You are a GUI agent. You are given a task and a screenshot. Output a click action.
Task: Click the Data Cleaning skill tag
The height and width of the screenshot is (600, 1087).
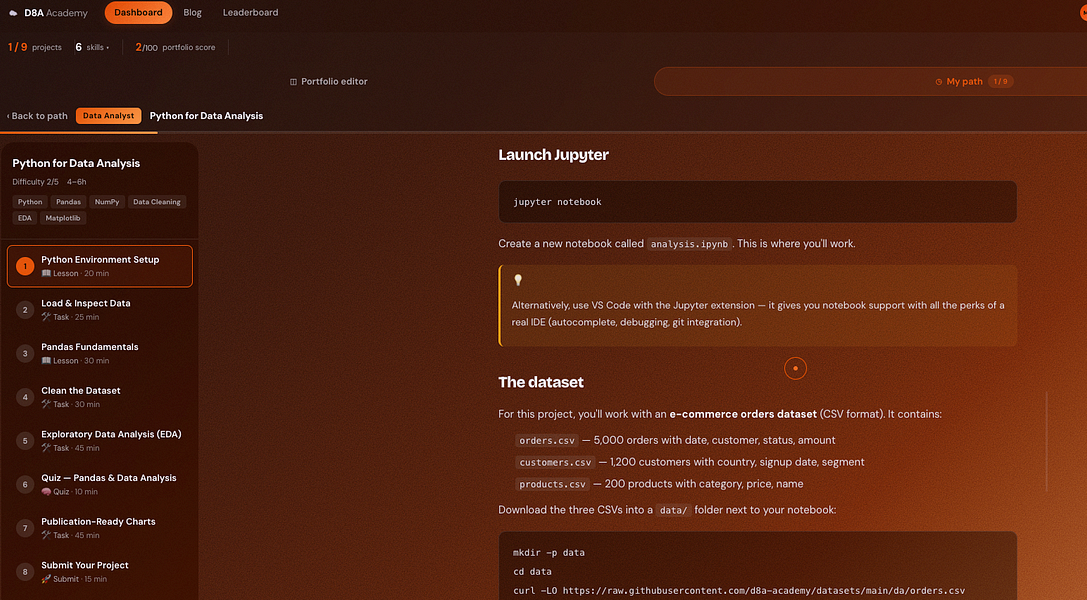click(157, 202)
